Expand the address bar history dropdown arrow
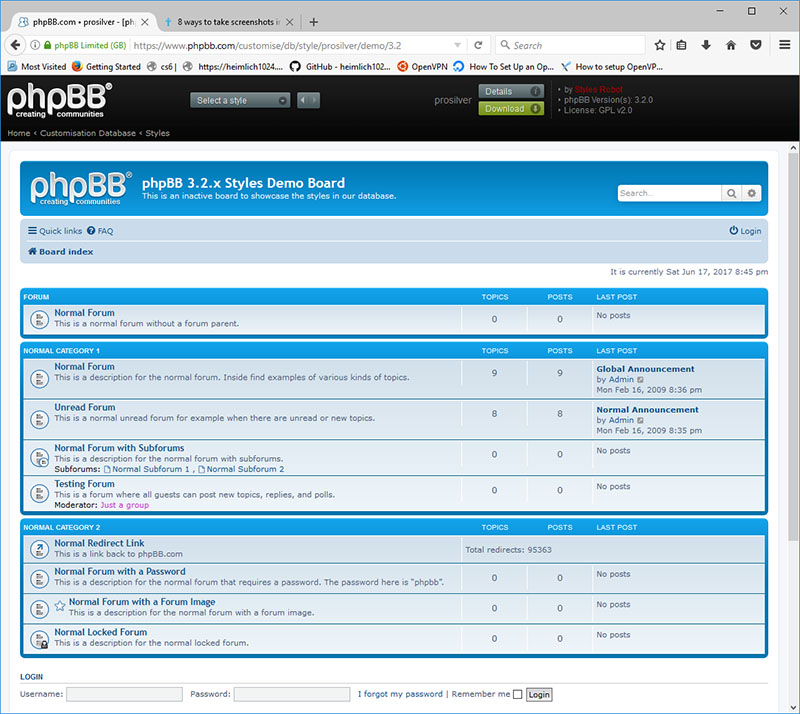Screen dimensions: 800x714 [457, 45]
